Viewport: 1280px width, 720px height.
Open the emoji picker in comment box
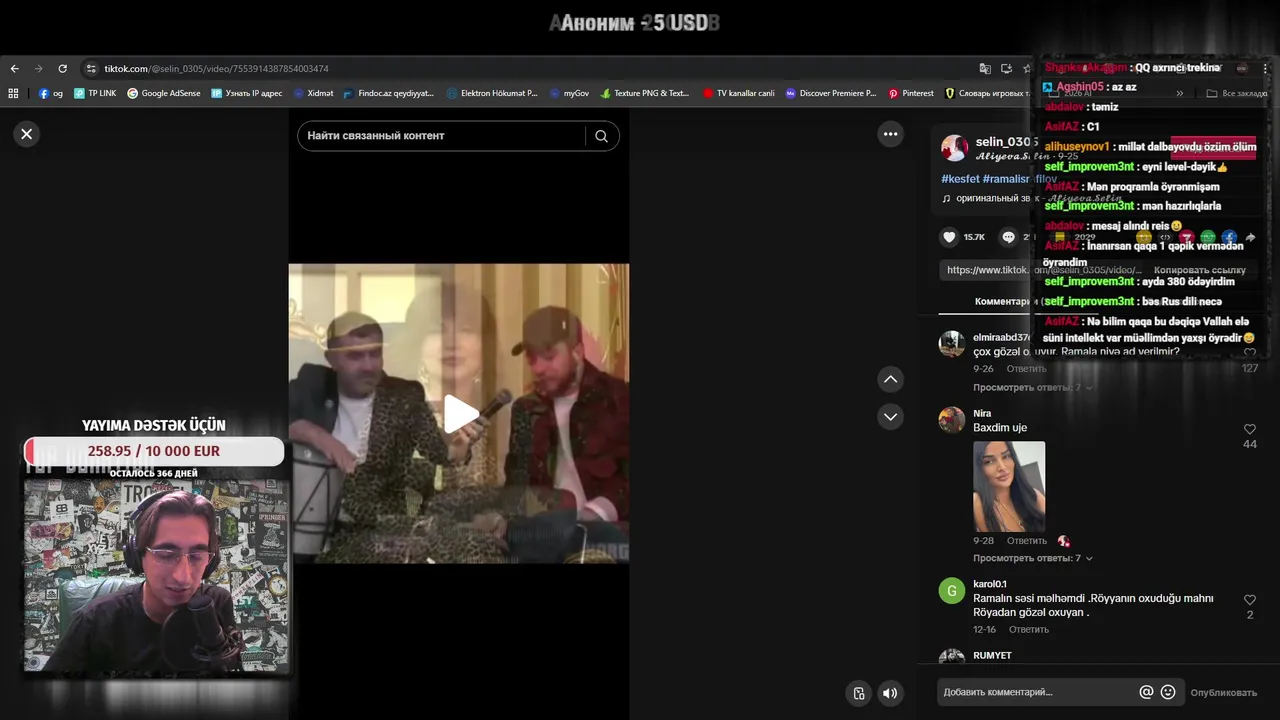coord(1168,692)
